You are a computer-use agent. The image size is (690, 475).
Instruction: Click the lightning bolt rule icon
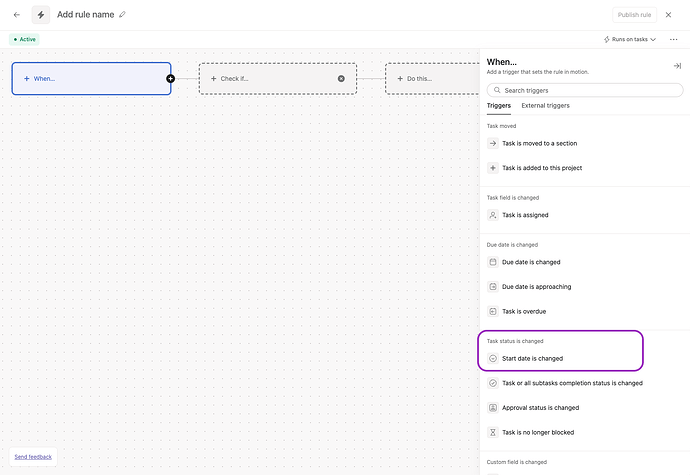coord(40,15)
